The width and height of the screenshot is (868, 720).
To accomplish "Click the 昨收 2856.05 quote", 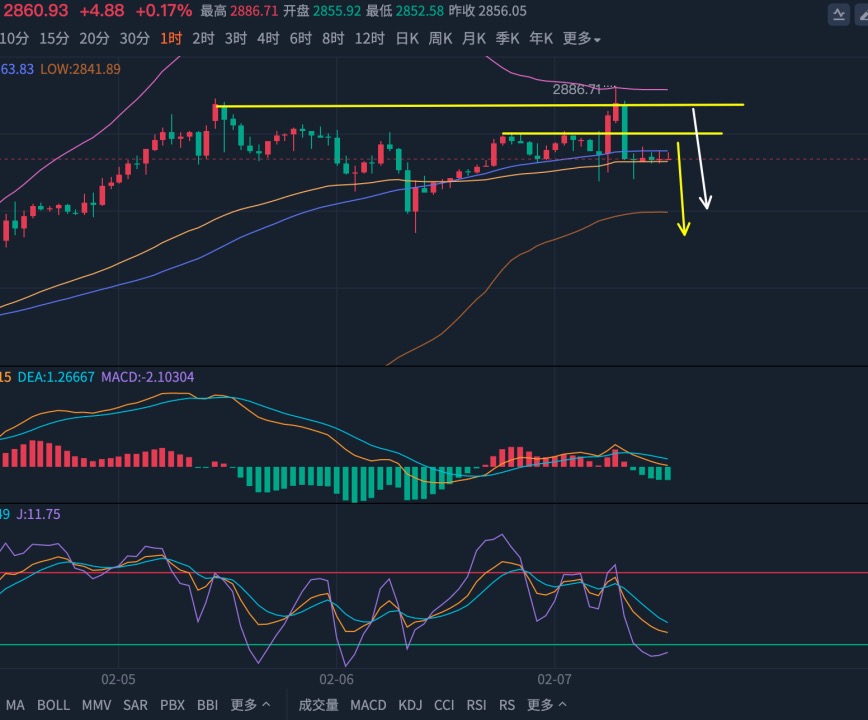I will point(487,11).
